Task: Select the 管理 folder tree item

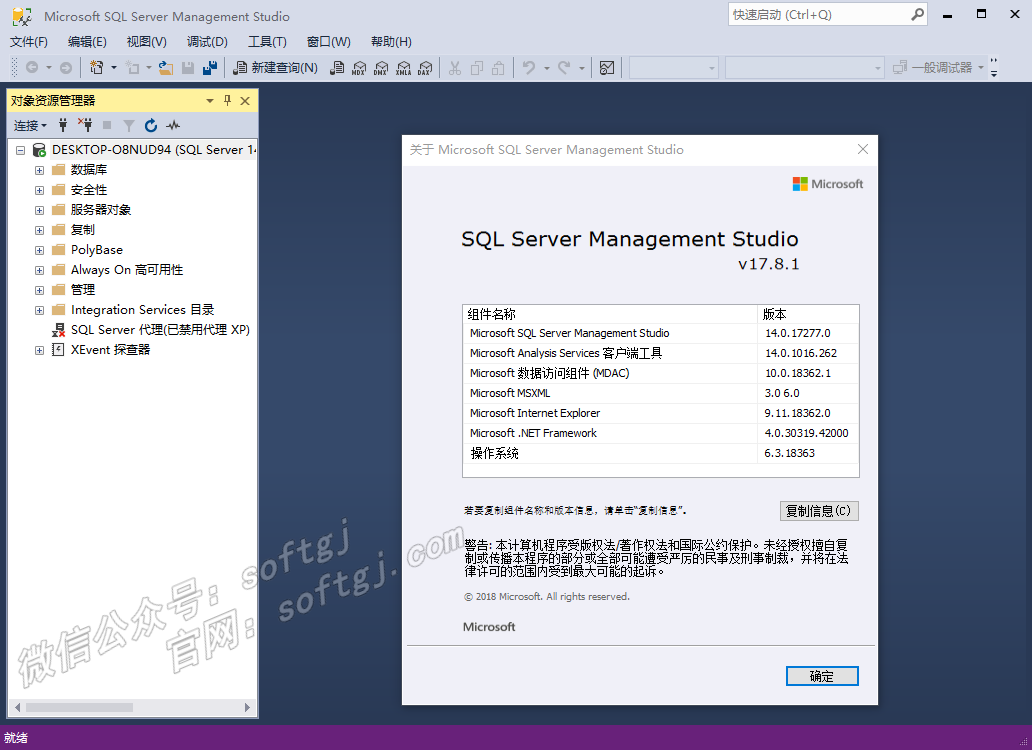Action: point(82,289)
